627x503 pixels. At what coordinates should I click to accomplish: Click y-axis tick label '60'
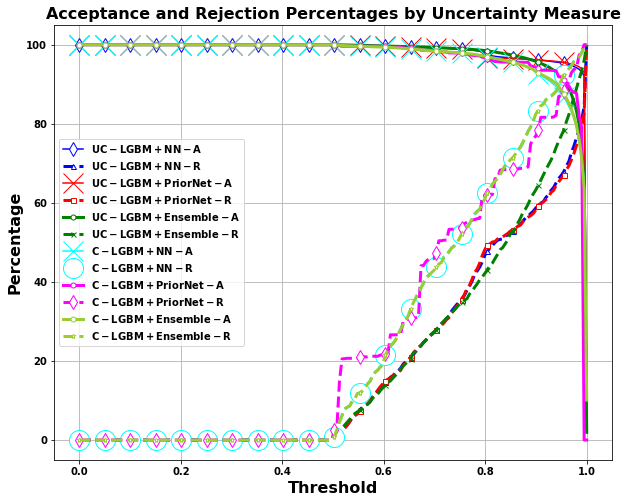tap(40, 203)
